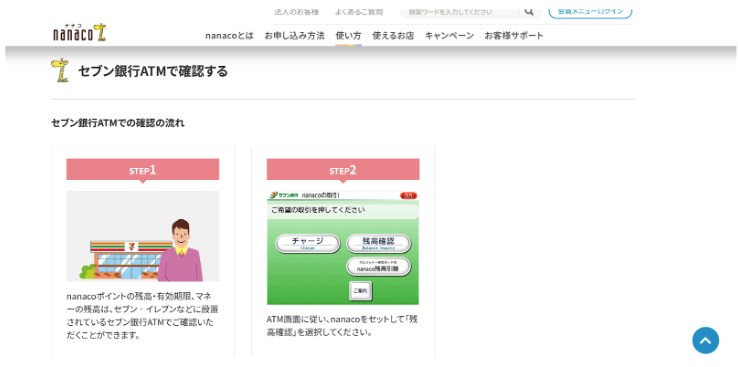
Task: Click the nanaco logo in the header
Action: (80, 33)
